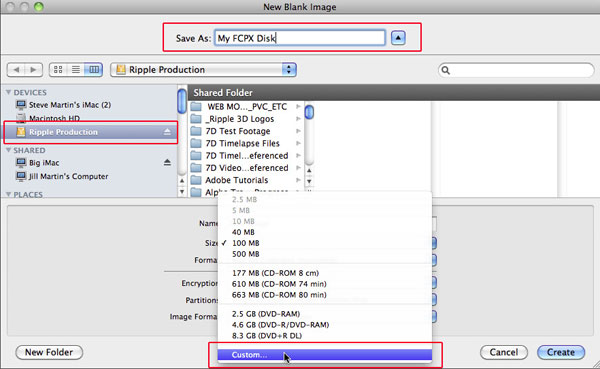This screenshot has width=600, height=369.
Task: Open the 7D Timel...eferenced folder
Action: [x=246, y=155]
